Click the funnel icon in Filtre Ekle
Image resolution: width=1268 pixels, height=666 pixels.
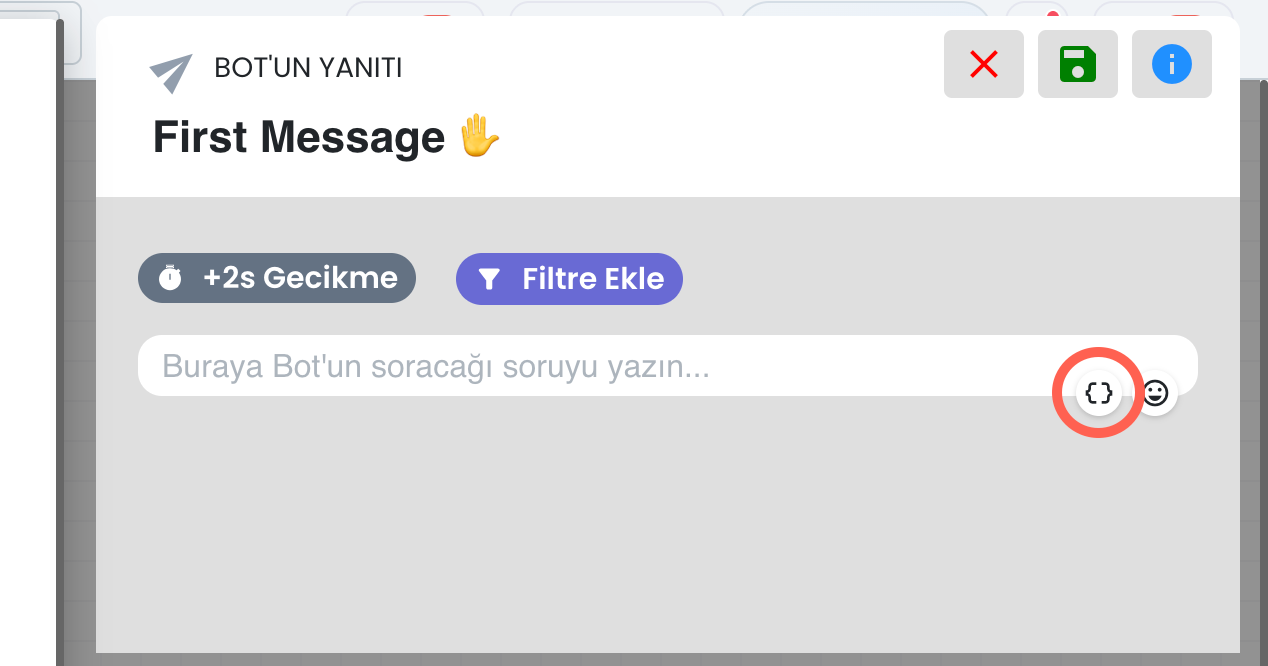click(489, 279)
